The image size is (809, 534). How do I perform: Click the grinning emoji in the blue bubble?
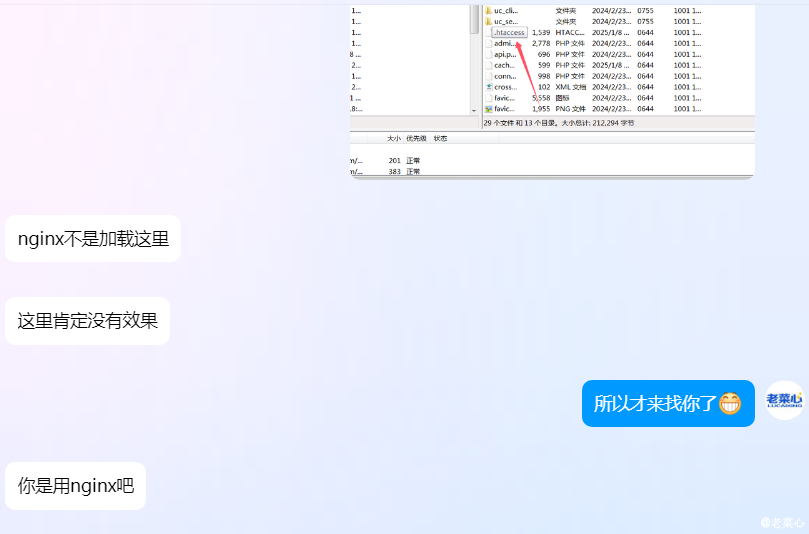(730, 403)
